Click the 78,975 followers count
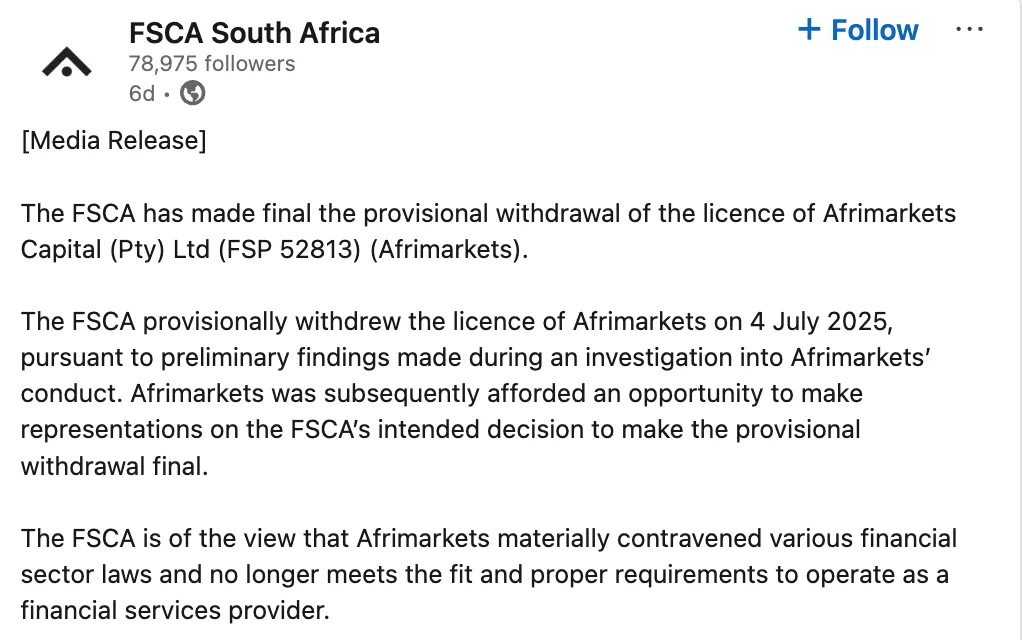 tap(212, 64)
